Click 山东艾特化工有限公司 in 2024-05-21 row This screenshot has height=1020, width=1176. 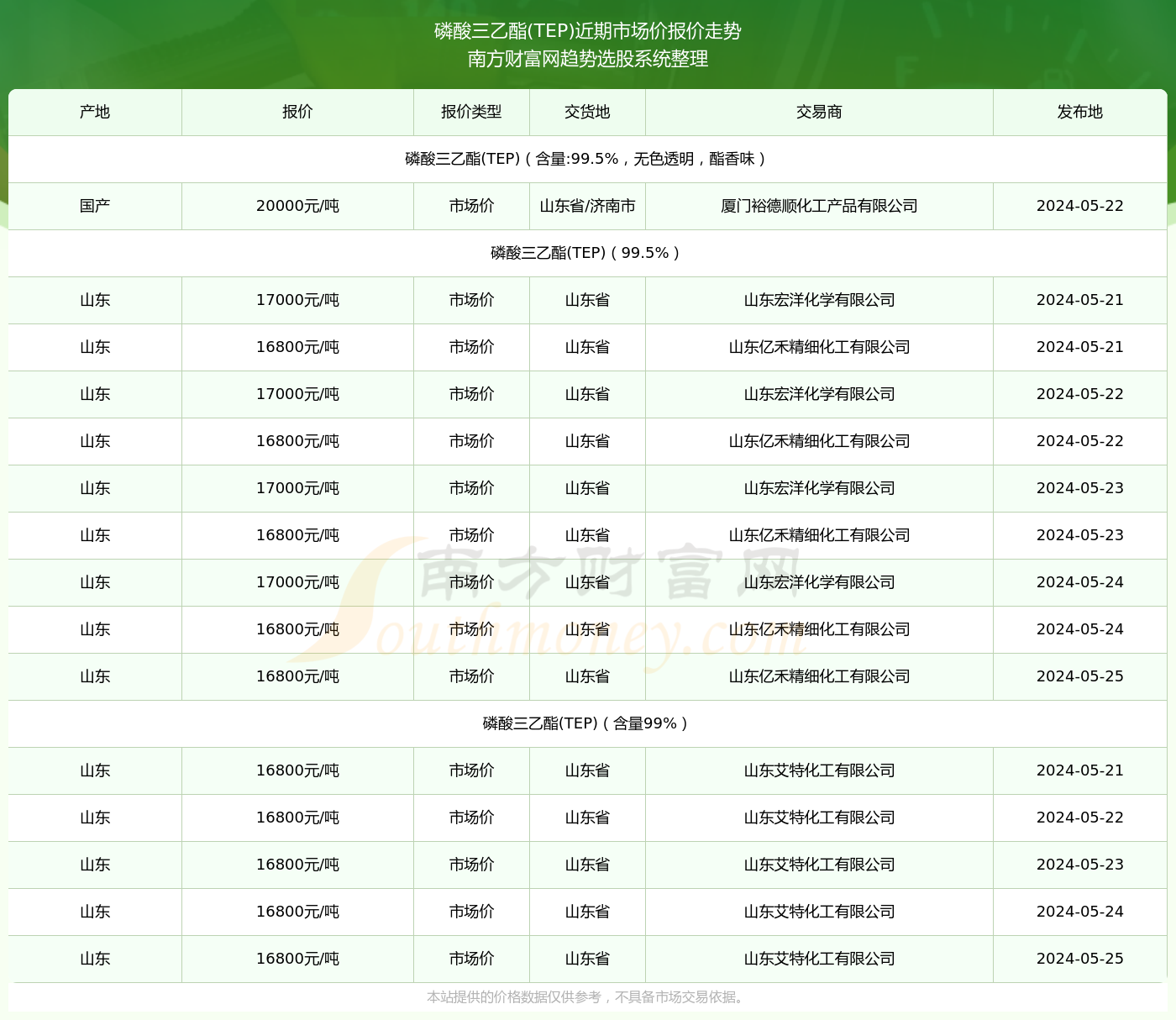click(819, 770)
